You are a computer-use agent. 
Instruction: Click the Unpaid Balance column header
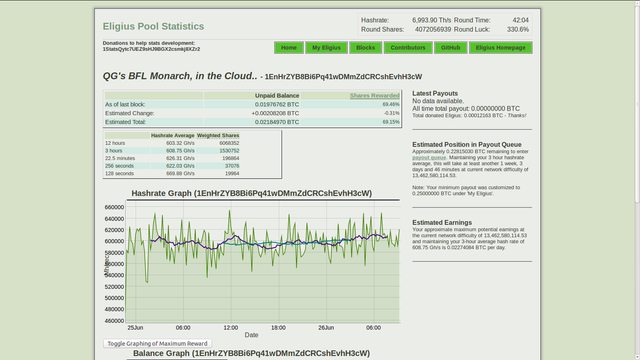click(277, 96)
